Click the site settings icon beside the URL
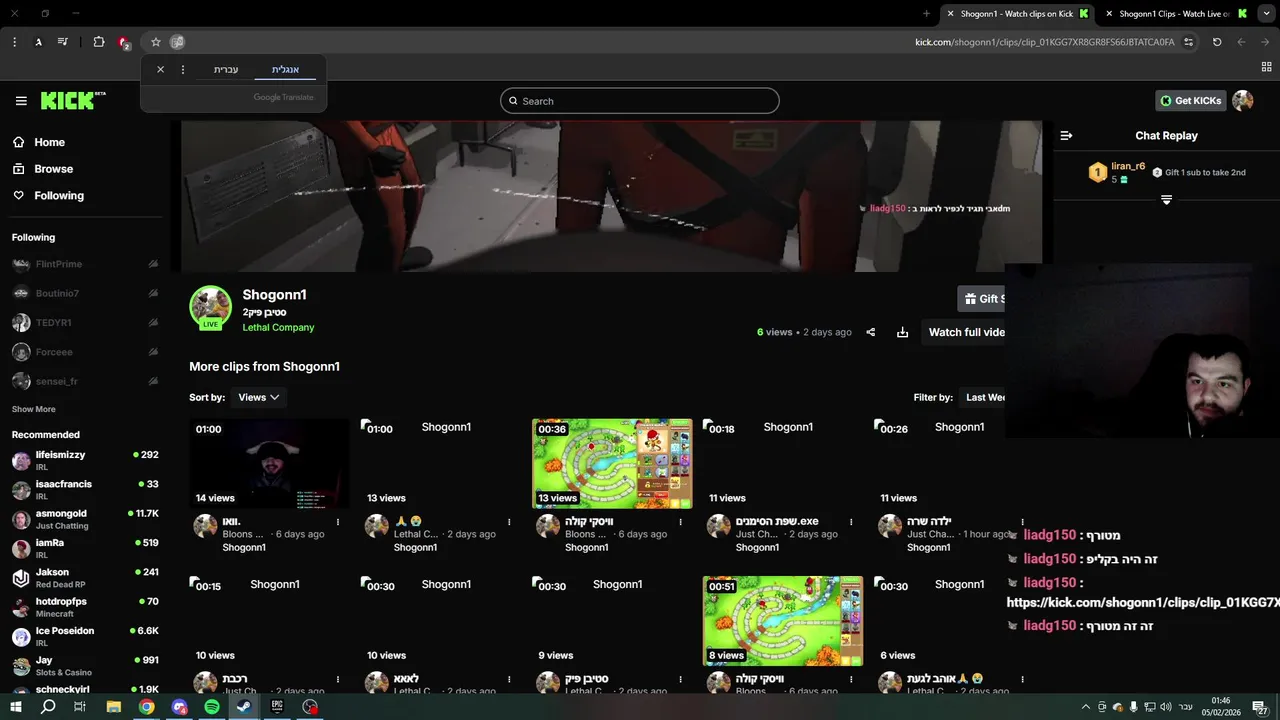Screen dimensions: 1280x720 1188,42
